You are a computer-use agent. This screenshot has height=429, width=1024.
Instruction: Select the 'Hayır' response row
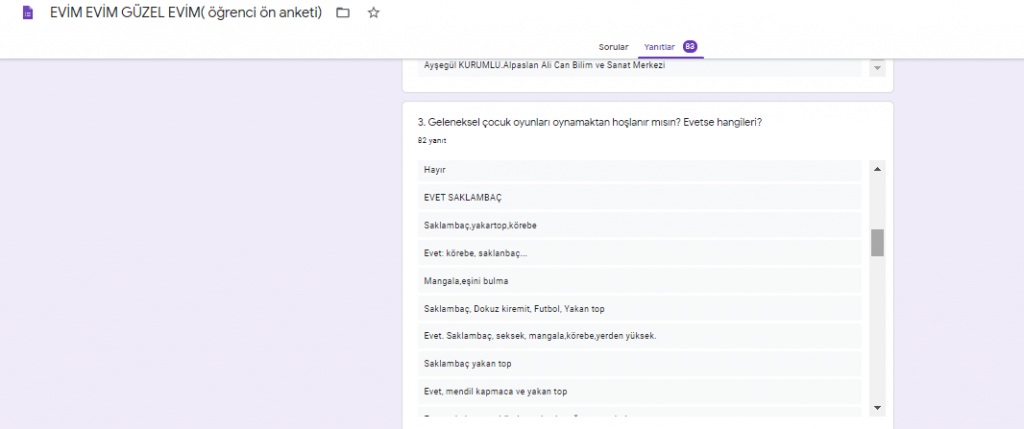[639, 170]
